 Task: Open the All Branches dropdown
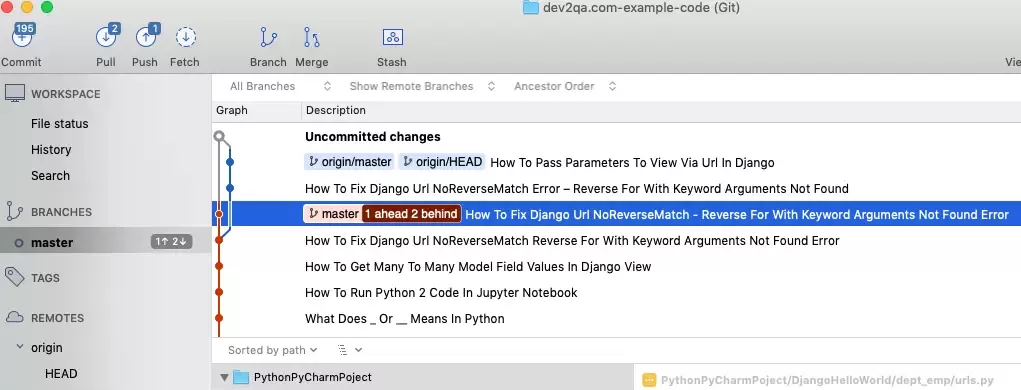point(281,86)
